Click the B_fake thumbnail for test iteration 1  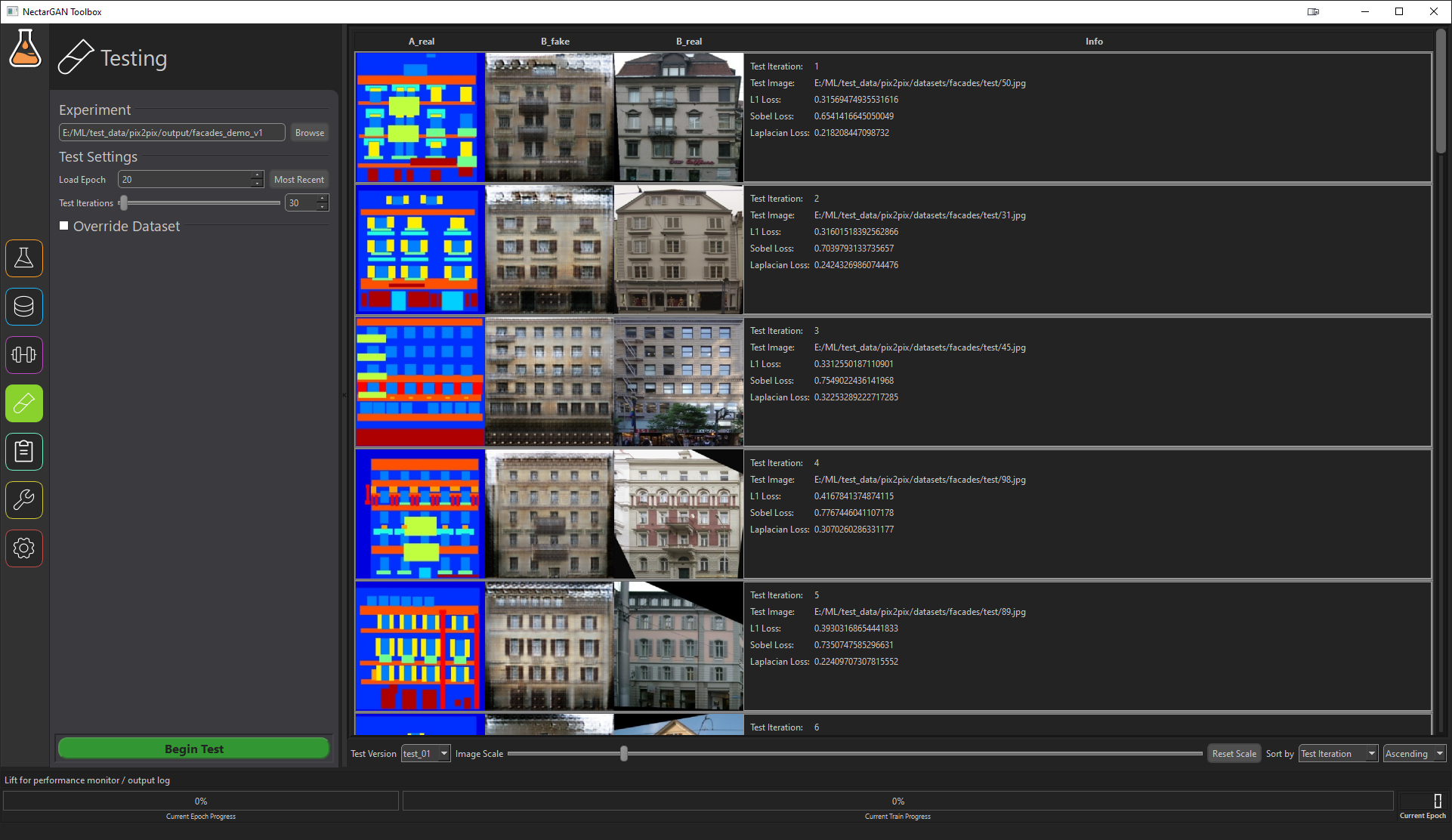tap(548, 116)
